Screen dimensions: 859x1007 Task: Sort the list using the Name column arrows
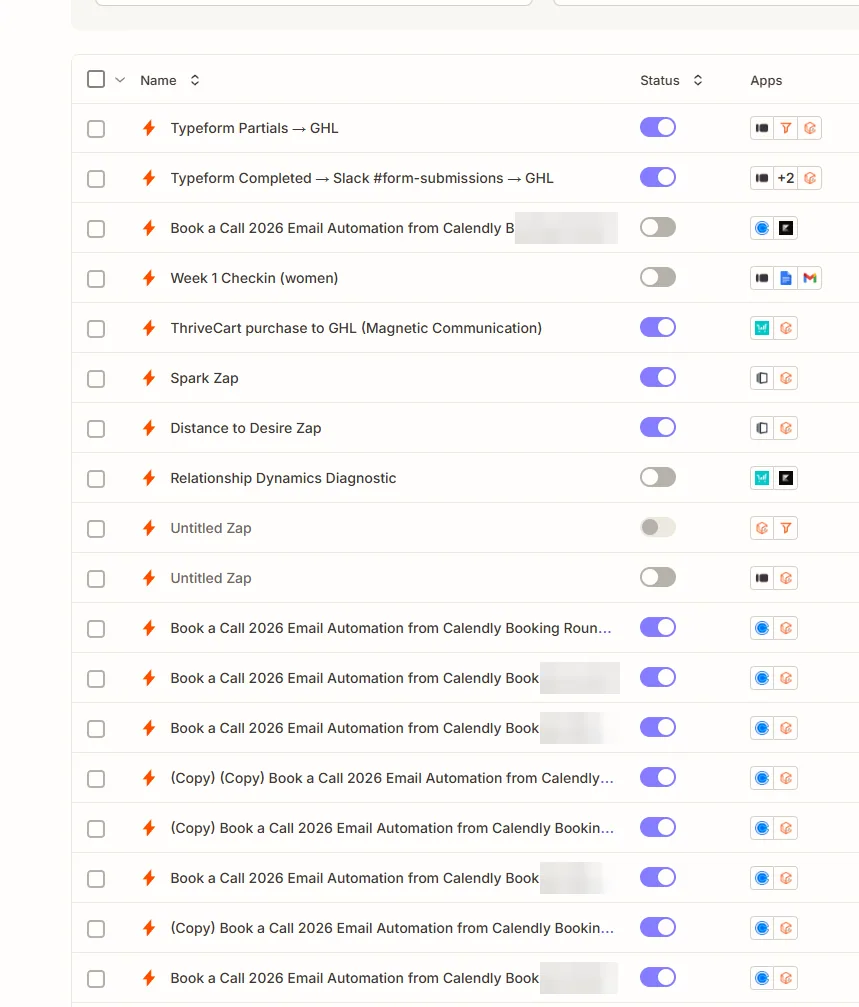[195, 80]
